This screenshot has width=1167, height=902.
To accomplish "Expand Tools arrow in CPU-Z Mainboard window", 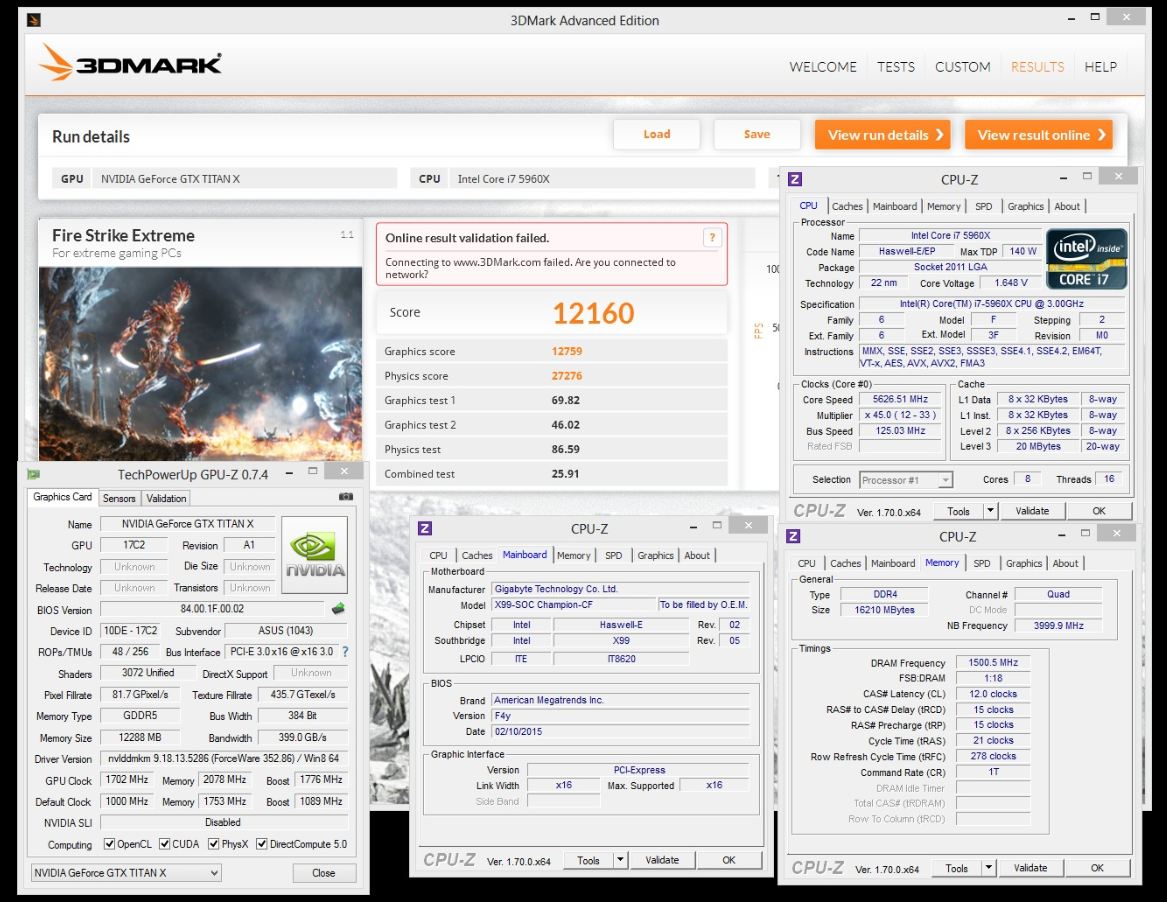I will [x=620, y=860].
